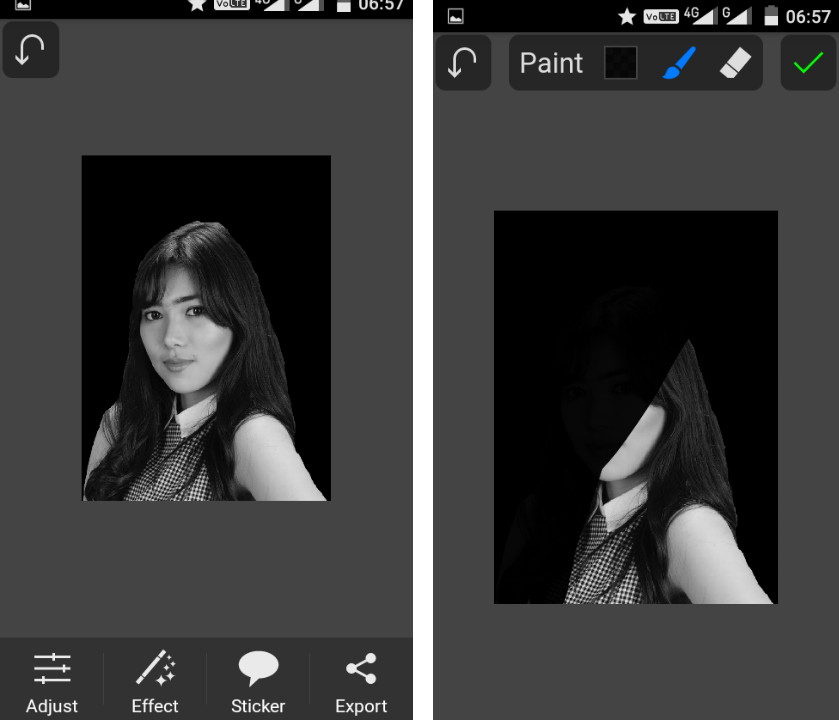Tap the image notification icon in right status bar
This screenshot has width=839, height=720.
(x=456, y=17)
